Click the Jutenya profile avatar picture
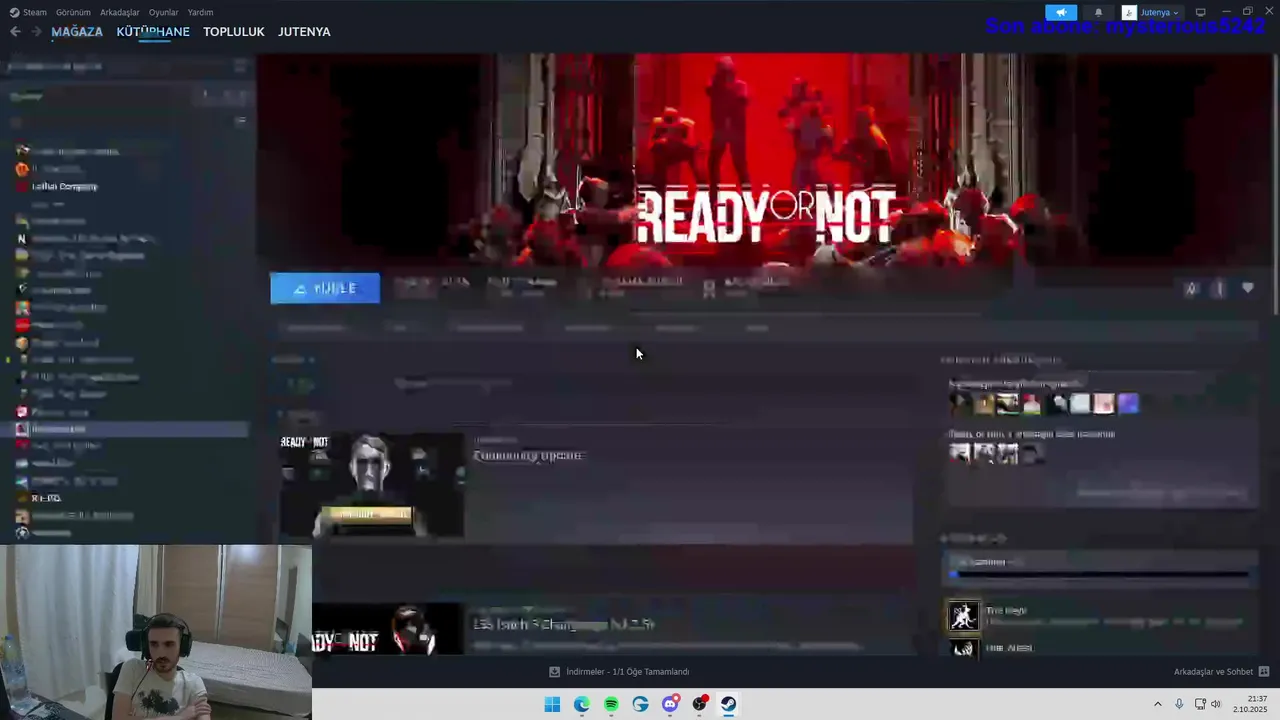 point(1129,12)
